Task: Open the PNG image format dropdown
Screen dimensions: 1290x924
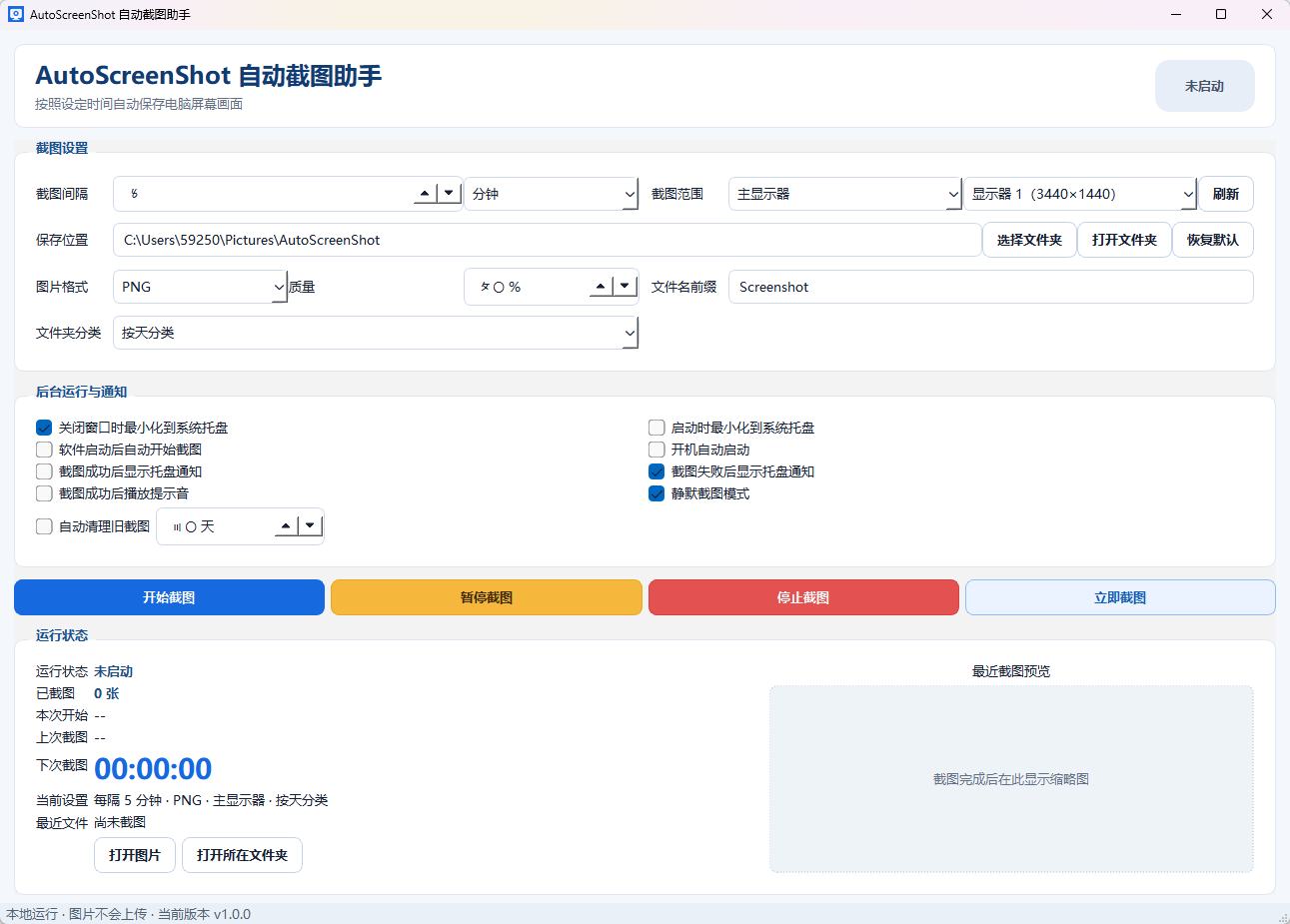Action: point(200,287)
